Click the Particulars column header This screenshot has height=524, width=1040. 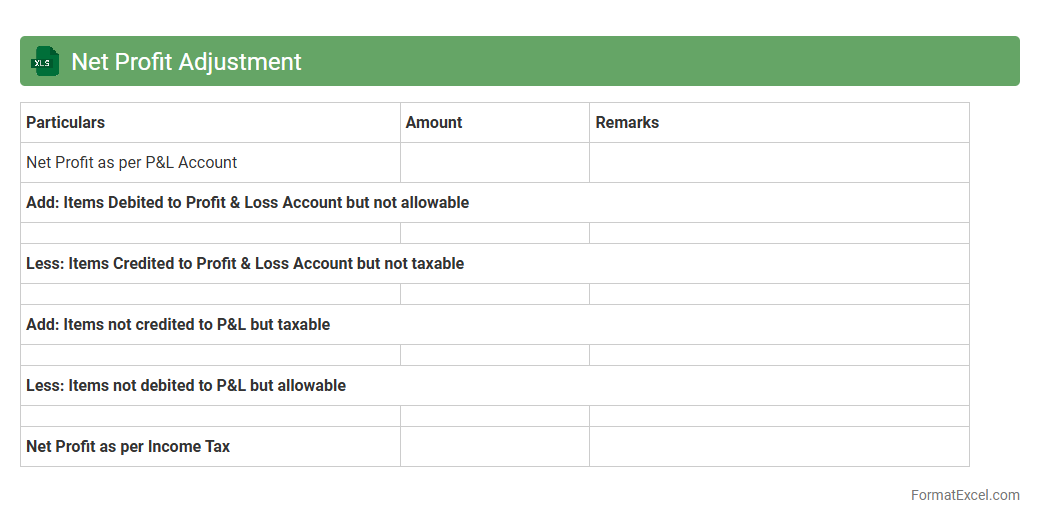[x=66, y=122]
